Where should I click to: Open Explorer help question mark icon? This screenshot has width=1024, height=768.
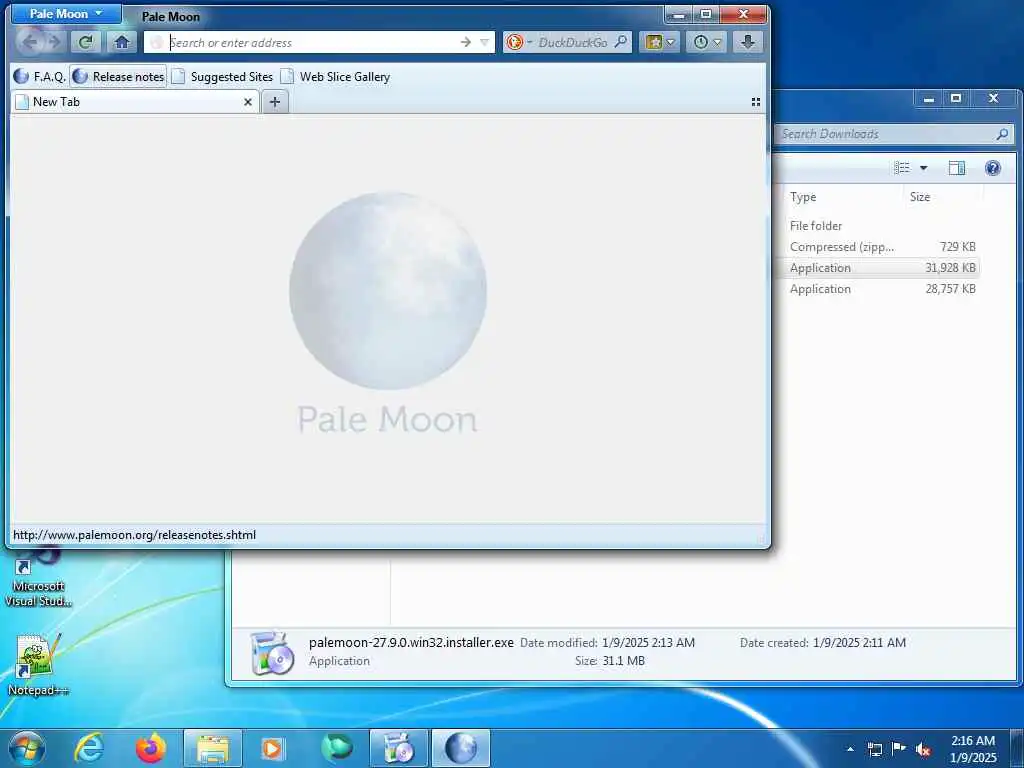pos(993,168)
